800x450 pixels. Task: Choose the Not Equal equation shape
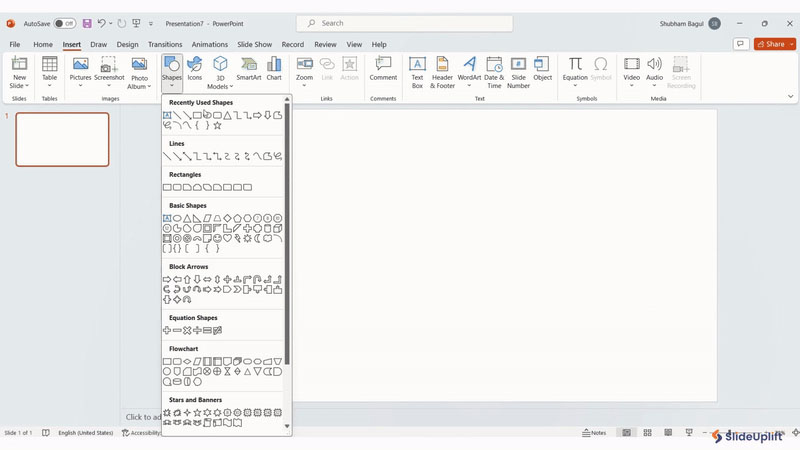click(x=217, y=331)
